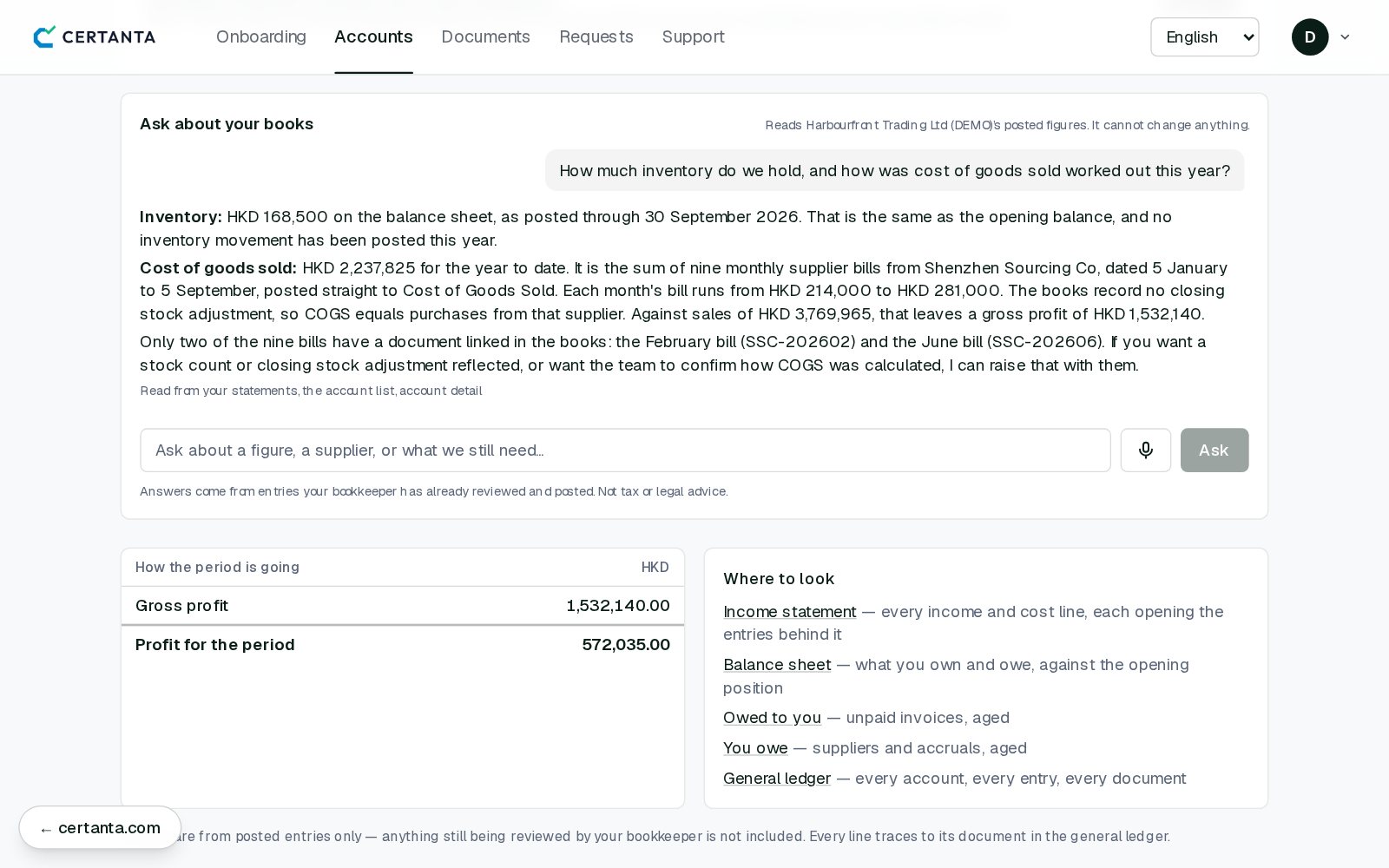Click the 'Where to look' heading

779,579
